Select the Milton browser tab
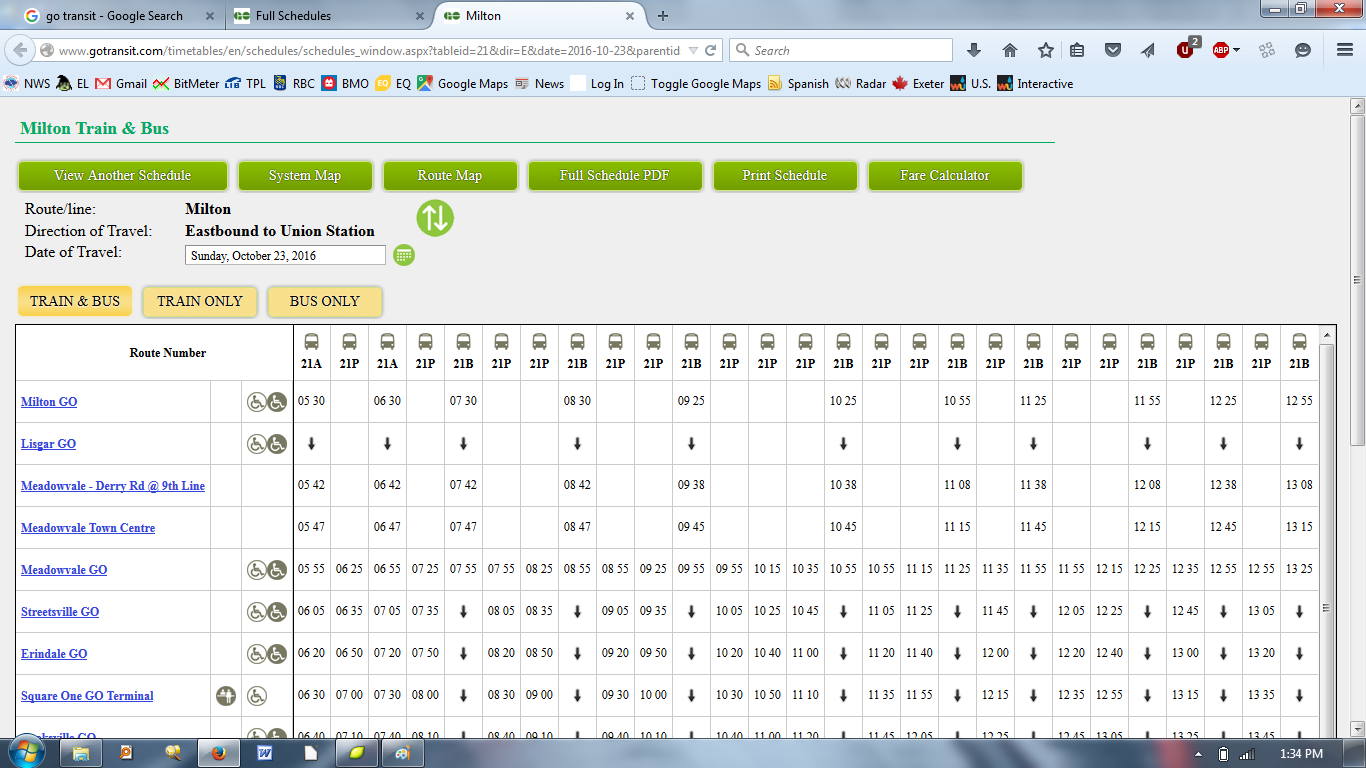1366x768 pixels. 539,16
